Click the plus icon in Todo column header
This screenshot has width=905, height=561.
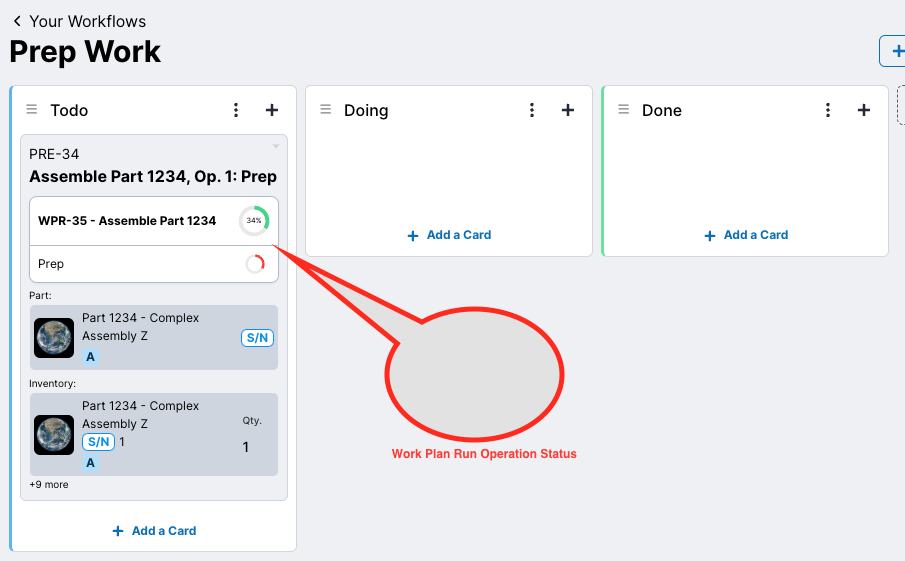point(272,110)
